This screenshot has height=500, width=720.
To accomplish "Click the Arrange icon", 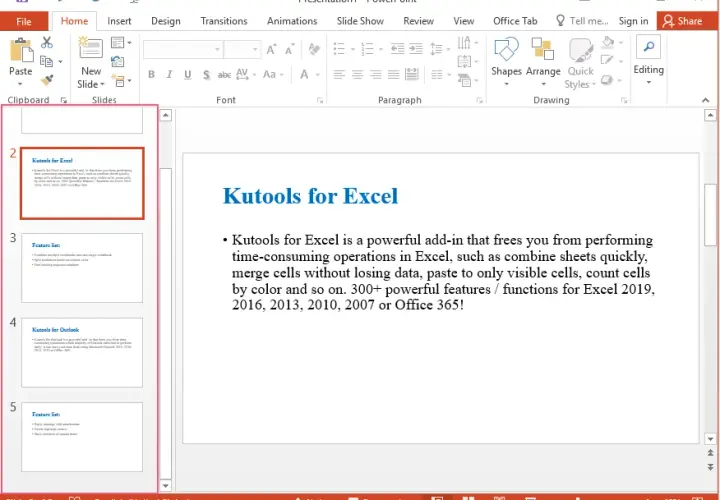I will (542, 49).
